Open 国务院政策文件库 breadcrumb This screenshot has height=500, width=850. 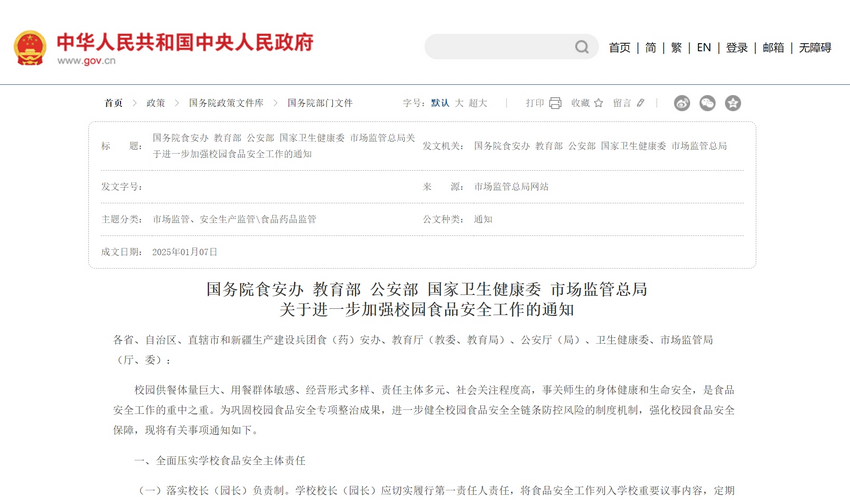click(x=226, y=103)
